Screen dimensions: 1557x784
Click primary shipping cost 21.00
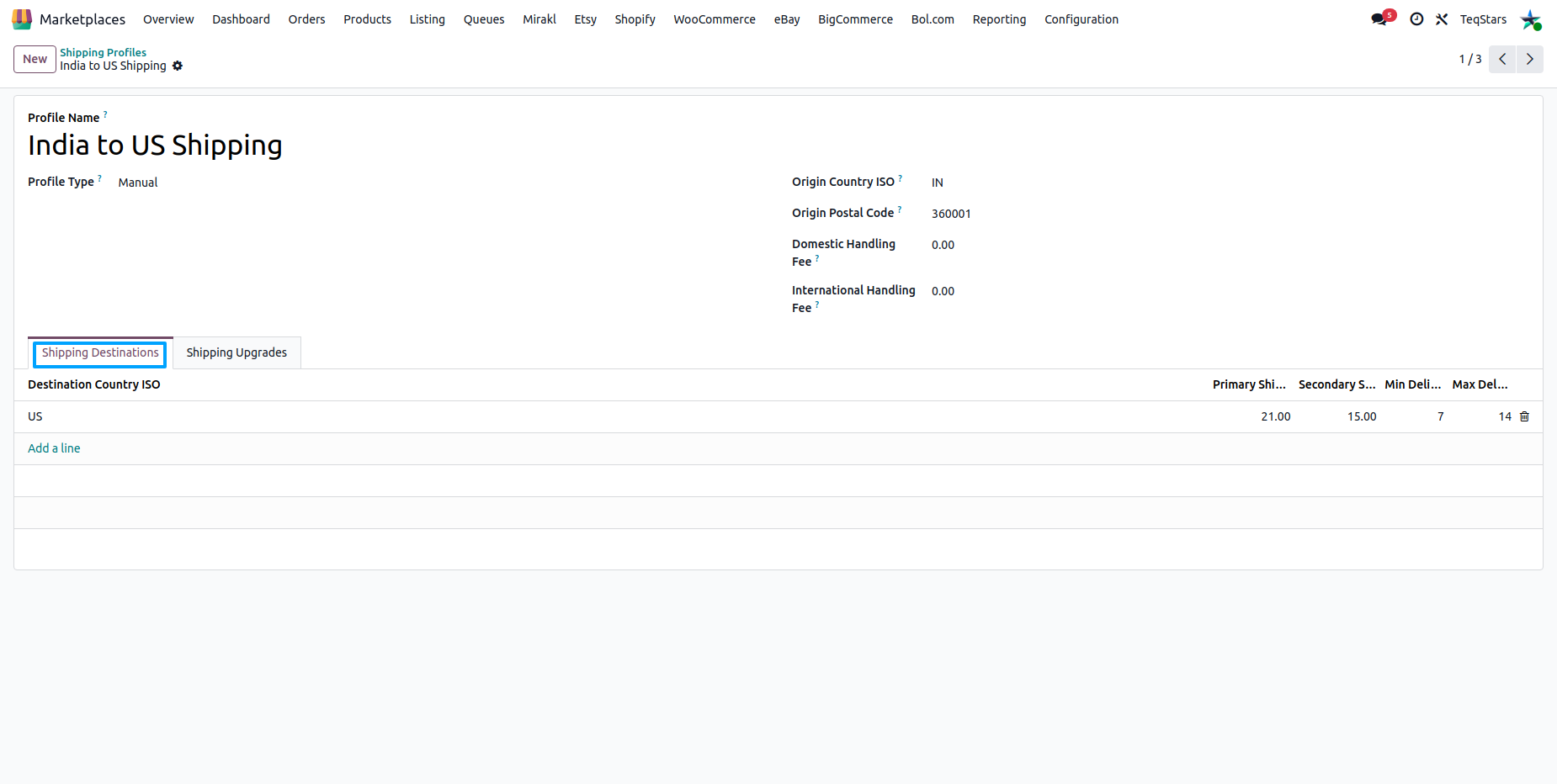click(1275, 416)
